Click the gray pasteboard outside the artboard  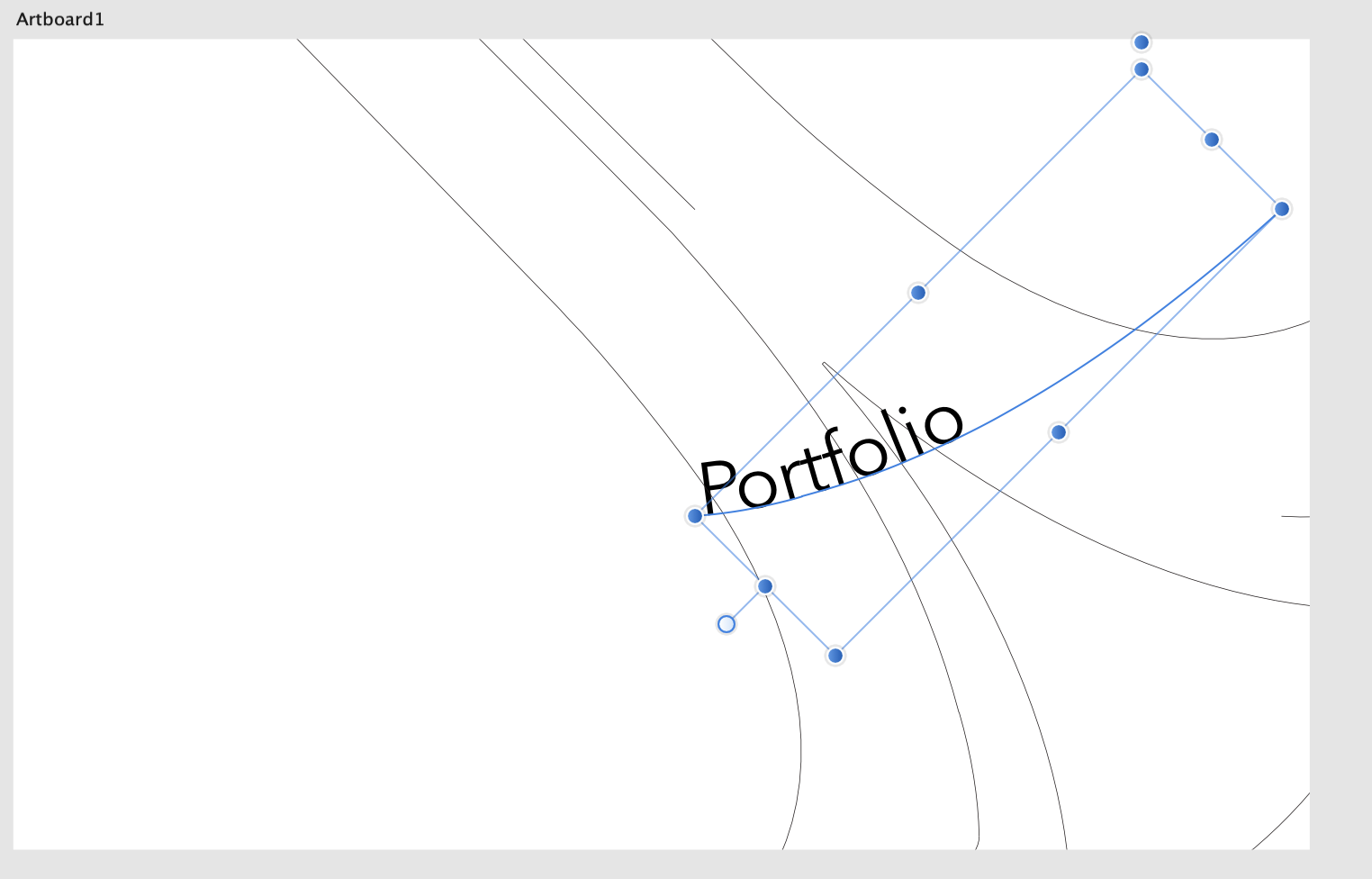coord(1341,450)
